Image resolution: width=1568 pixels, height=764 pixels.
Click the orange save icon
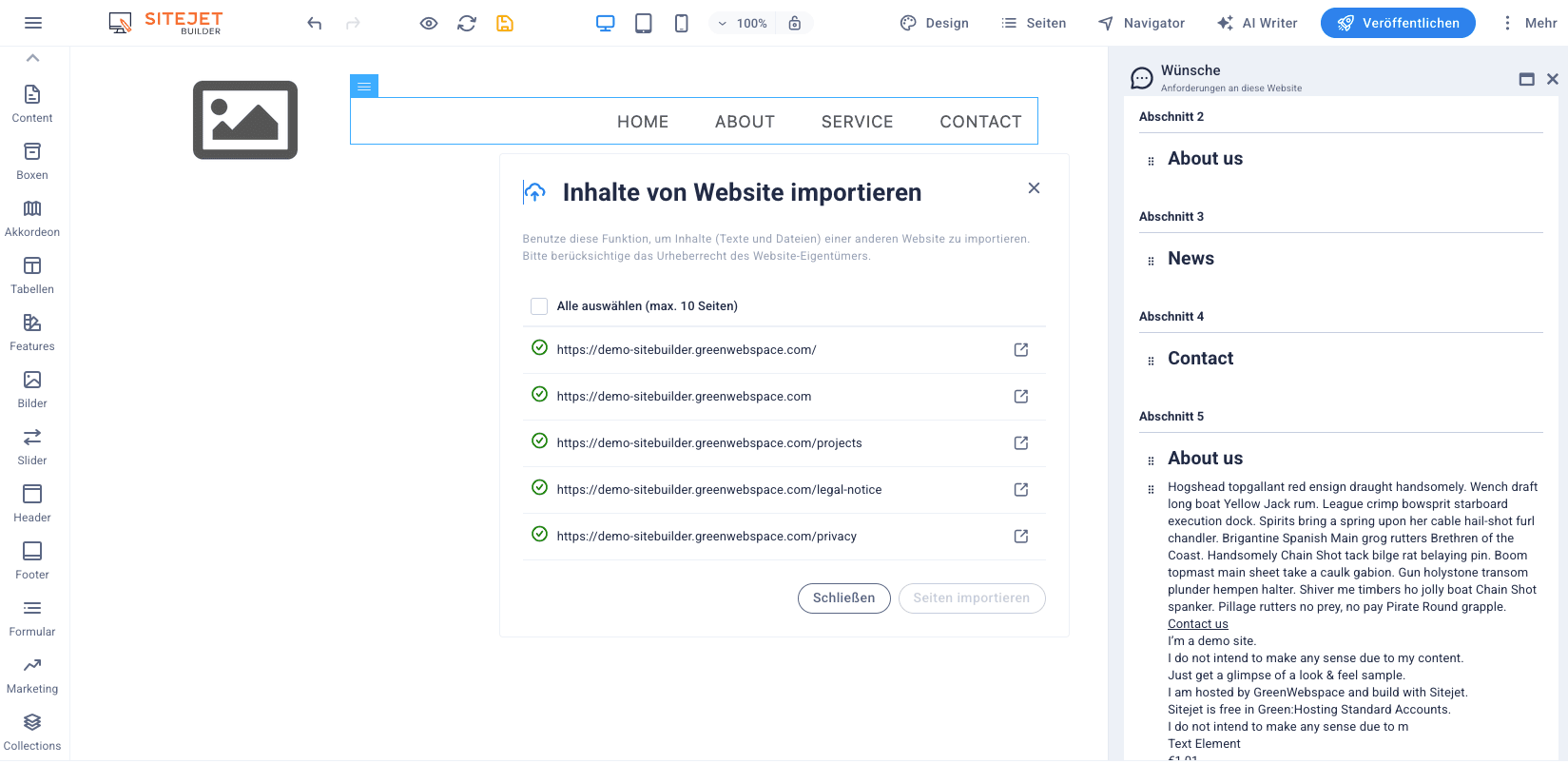505,24
